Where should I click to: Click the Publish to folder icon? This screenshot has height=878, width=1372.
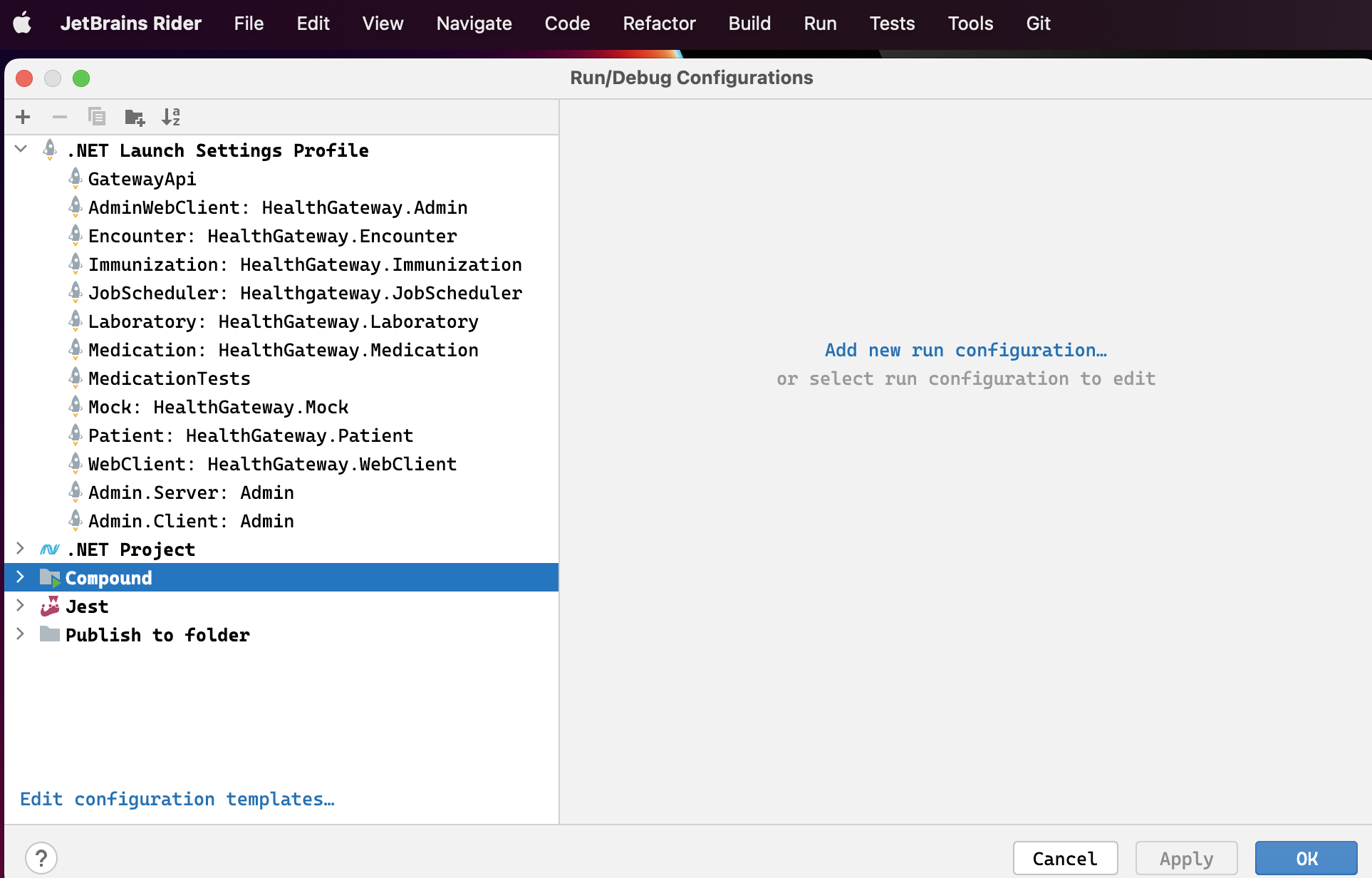(50, 634)
